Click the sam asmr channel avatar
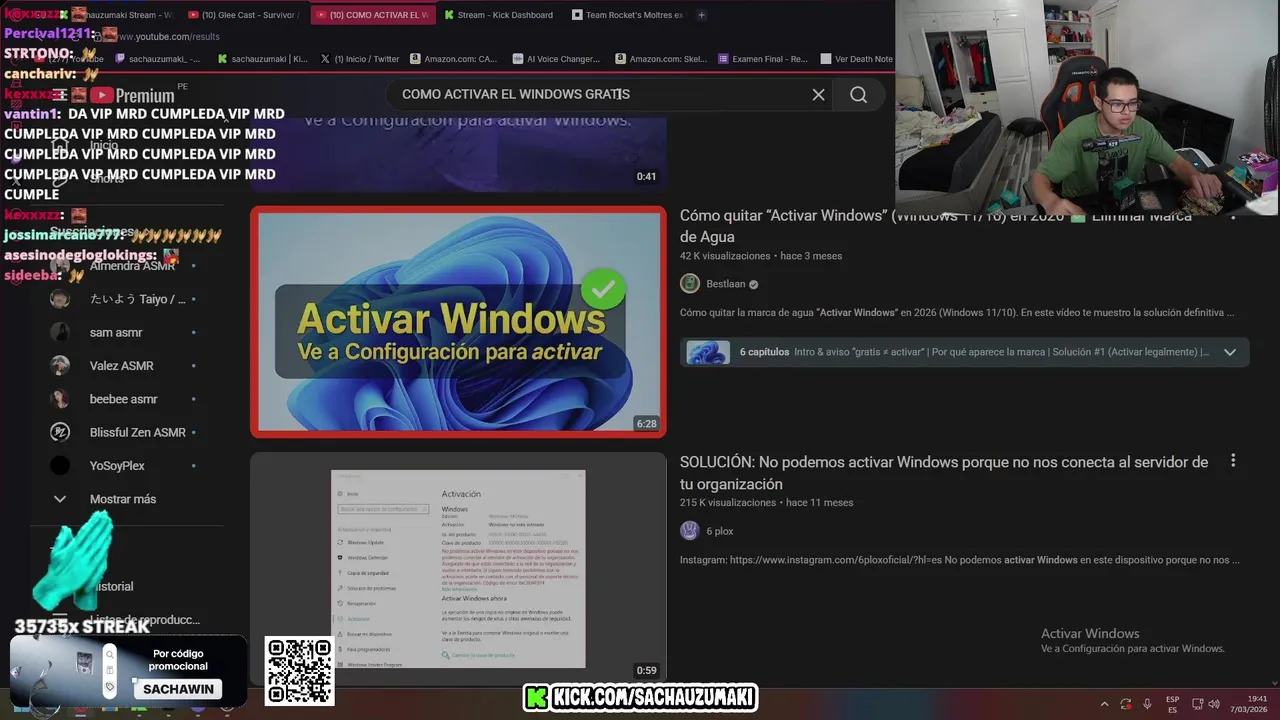This screenshot has height=720, width=1280. click(x=60, y=332)
